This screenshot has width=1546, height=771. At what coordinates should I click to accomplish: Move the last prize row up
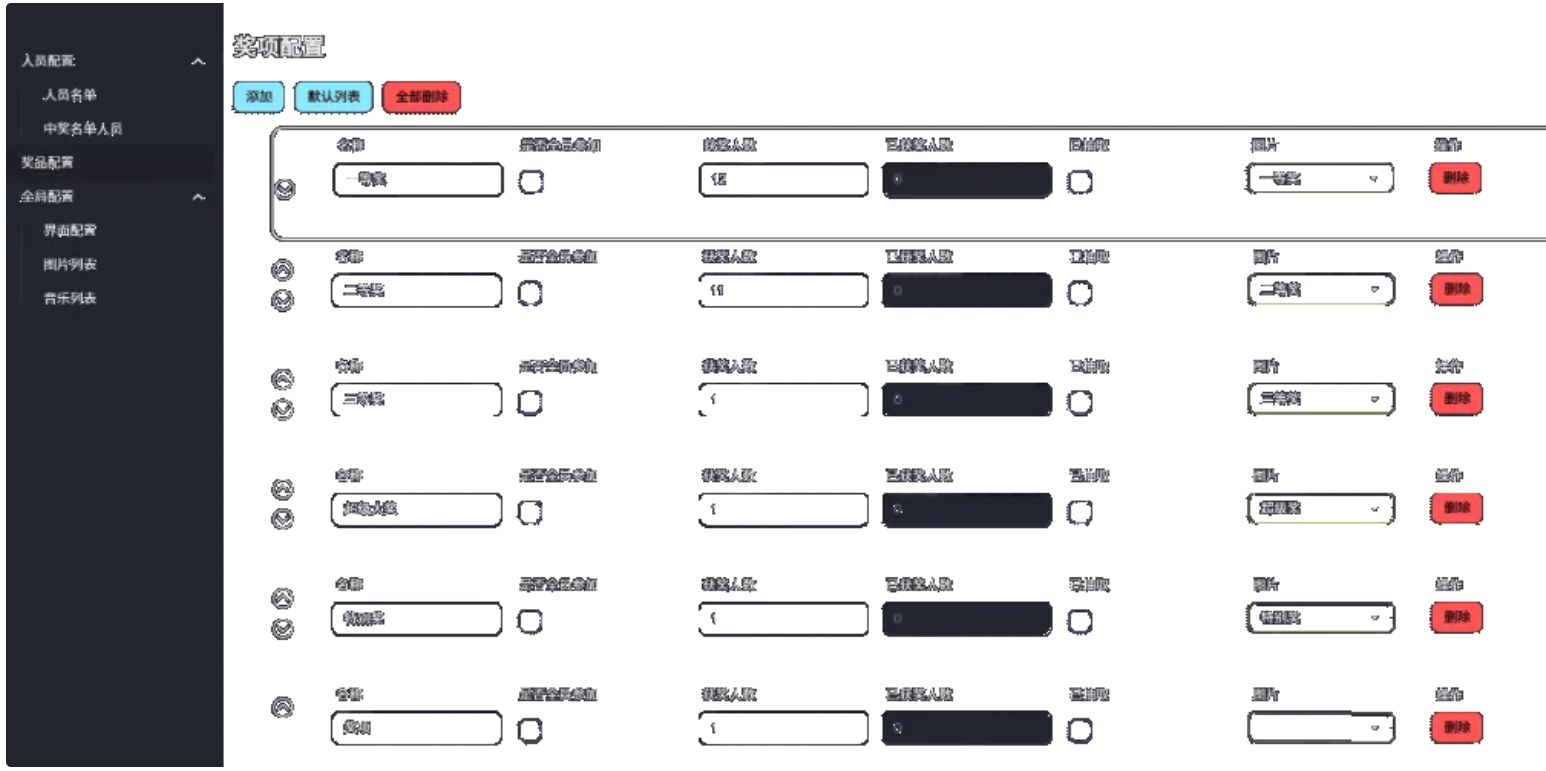coord(283,708)
